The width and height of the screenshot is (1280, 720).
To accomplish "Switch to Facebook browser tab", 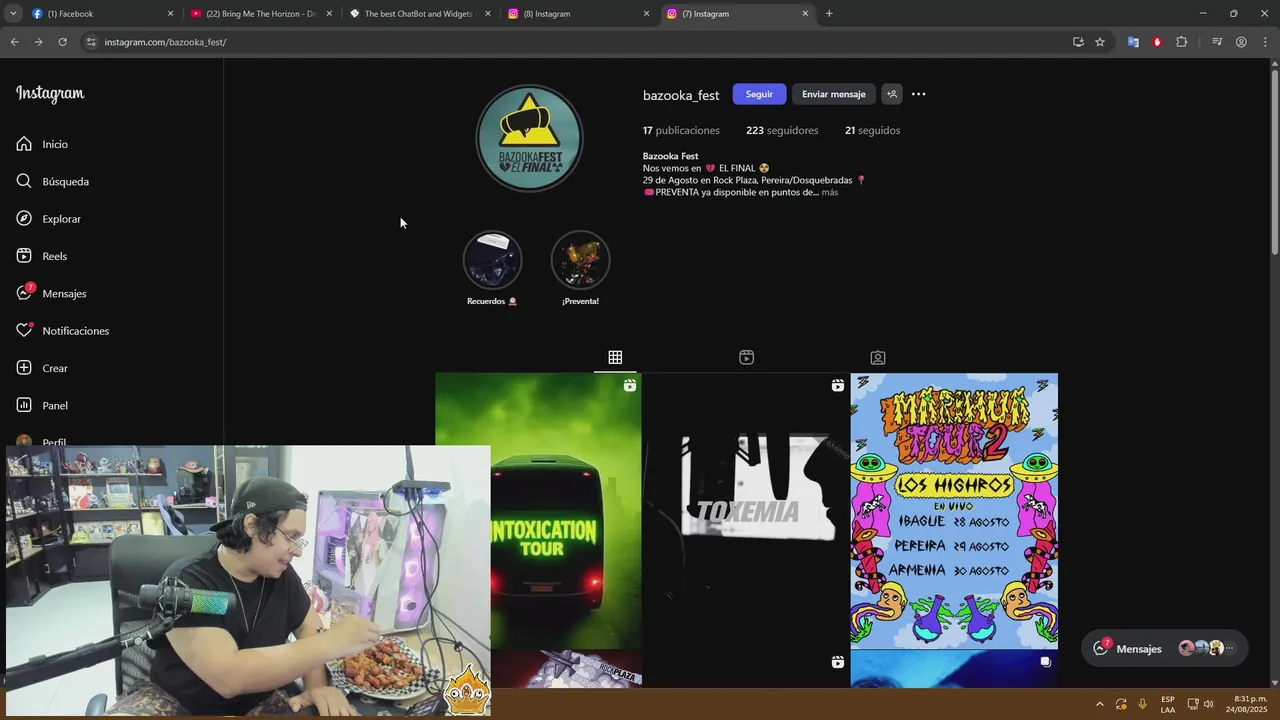I will point(100,14).
